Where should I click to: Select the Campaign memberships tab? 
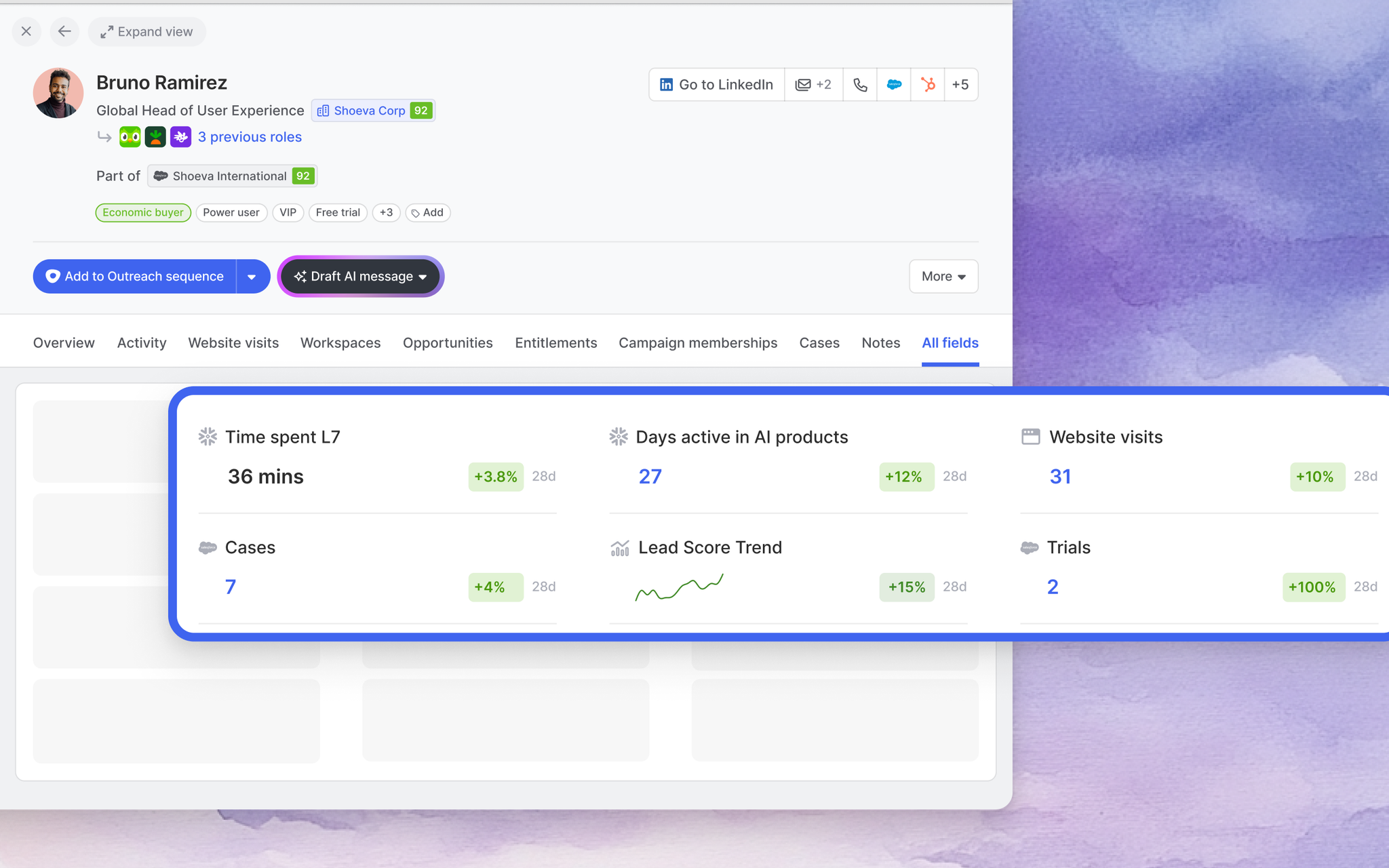click(698, 343)
